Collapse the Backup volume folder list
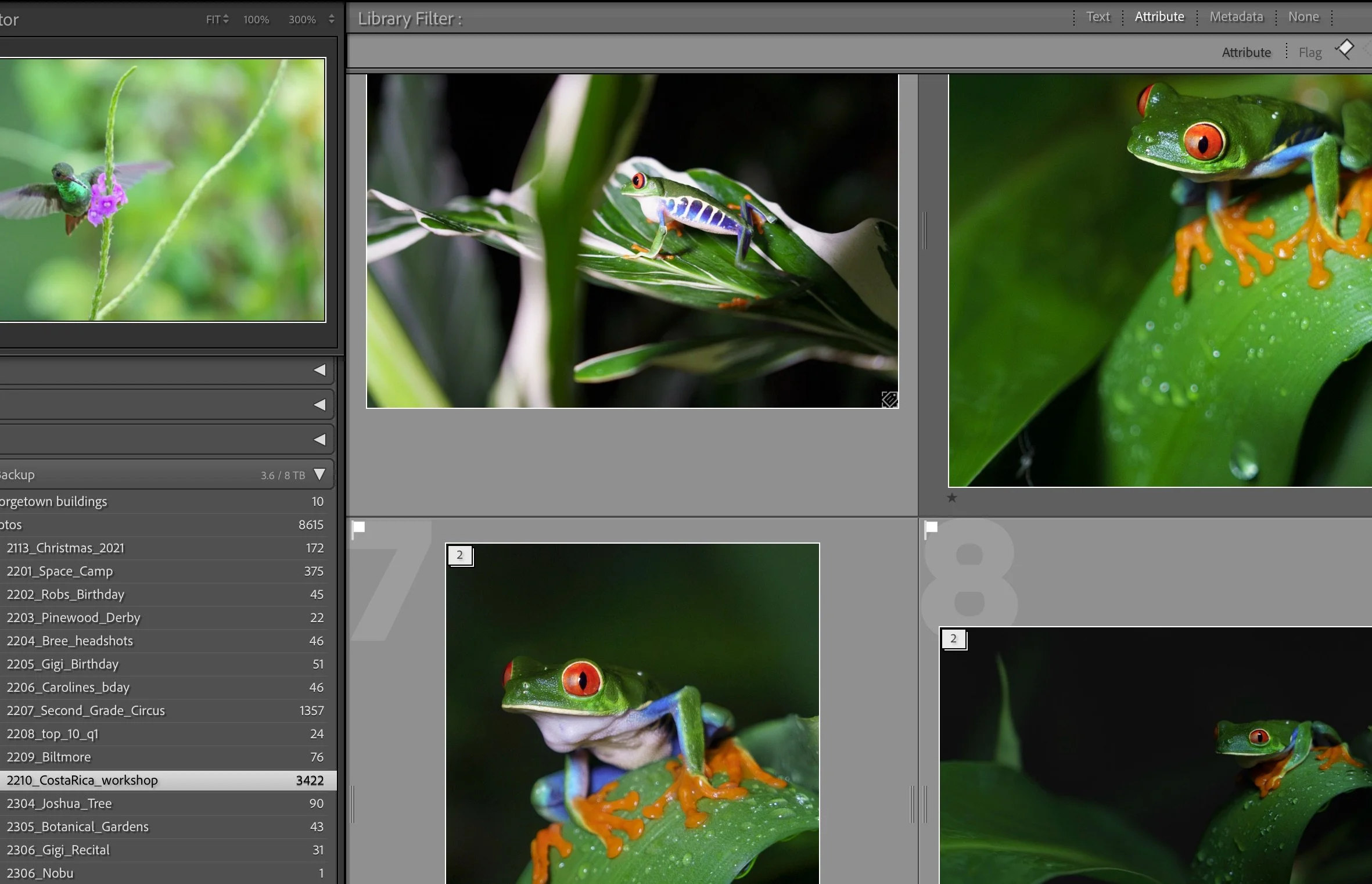This screenshot has height=884, width=1372. (319, 475)
